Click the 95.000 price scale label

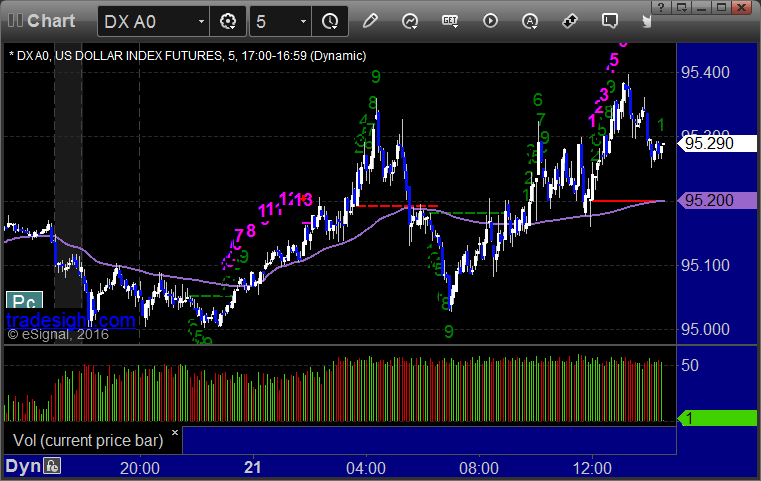coord(705,329)
